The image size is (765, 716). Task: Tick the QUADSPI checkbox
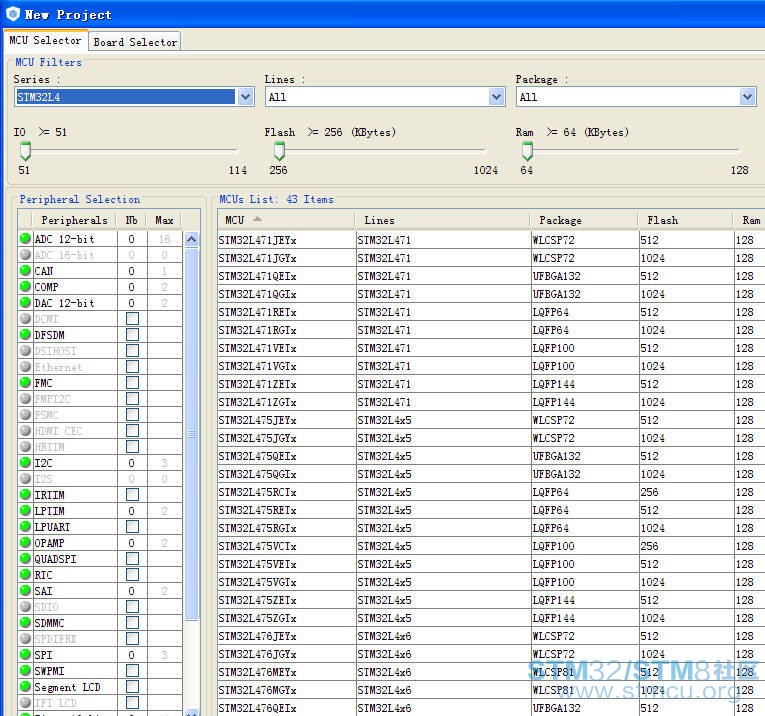click(x=132, y=558)
